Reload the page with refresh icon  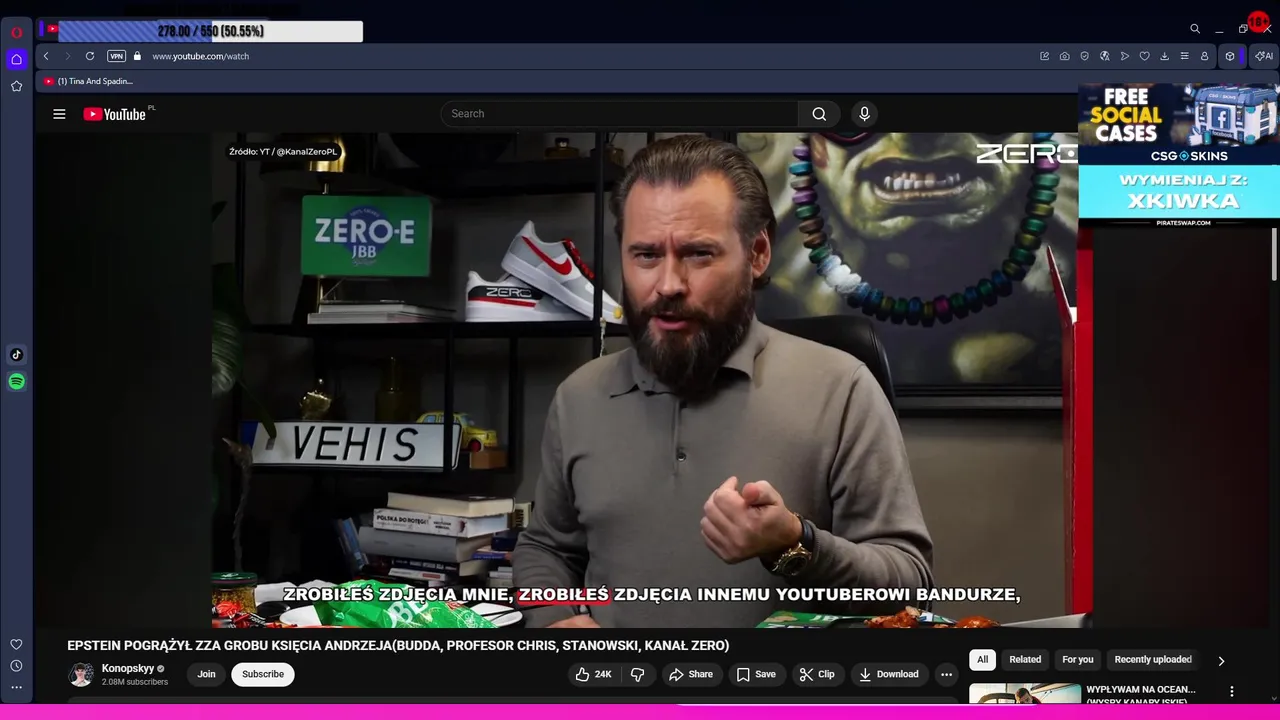tap(90, 56)
